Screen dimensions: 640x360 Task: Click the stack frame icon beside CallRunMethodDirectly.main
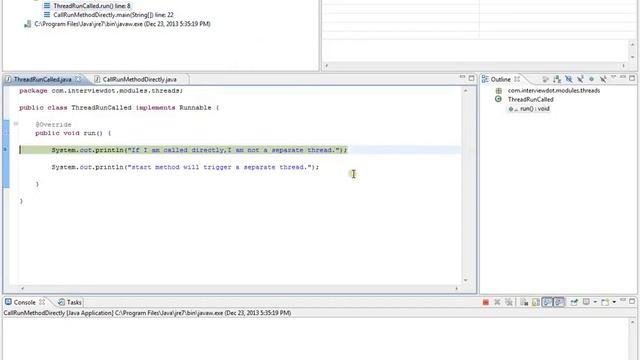47,15
